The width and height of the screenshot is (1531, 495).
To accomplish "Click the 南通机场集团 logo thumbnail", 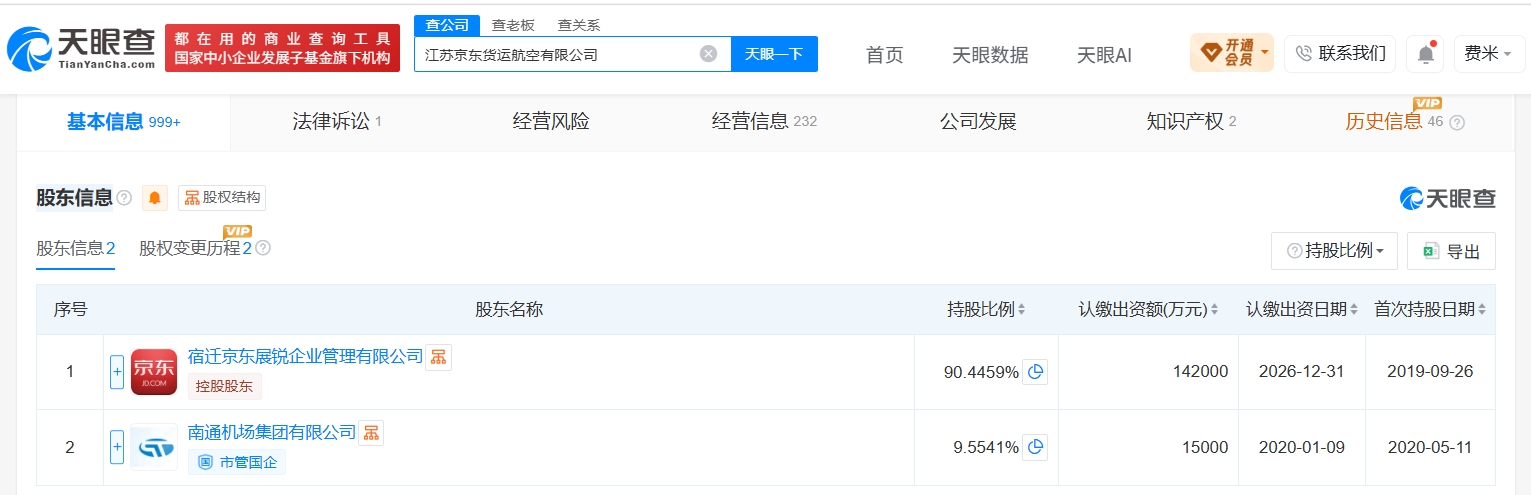I will tap(154, 447).
